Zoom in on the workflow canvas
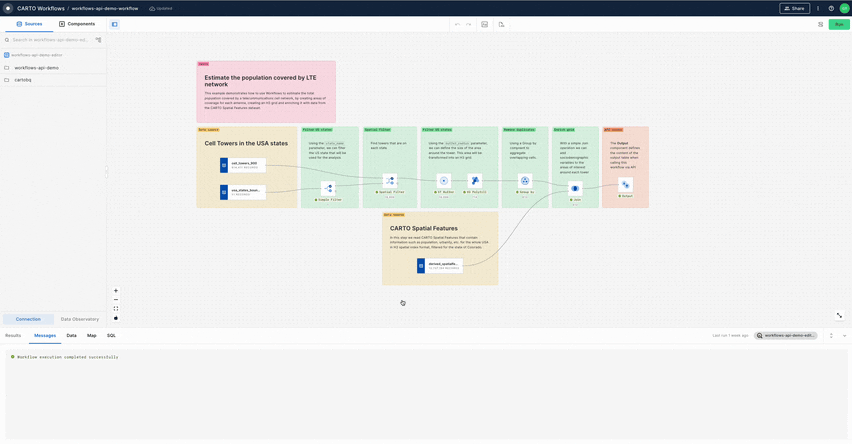The height and width of the screenshot is (444, 852). click(x=116, y=291)
